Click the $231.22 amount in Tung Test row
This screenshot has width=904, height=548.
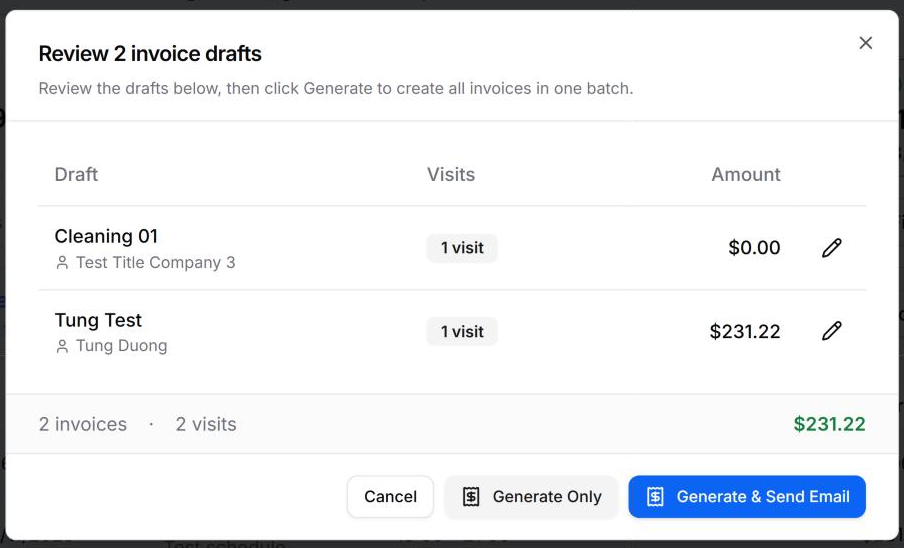tap(745, 331)
